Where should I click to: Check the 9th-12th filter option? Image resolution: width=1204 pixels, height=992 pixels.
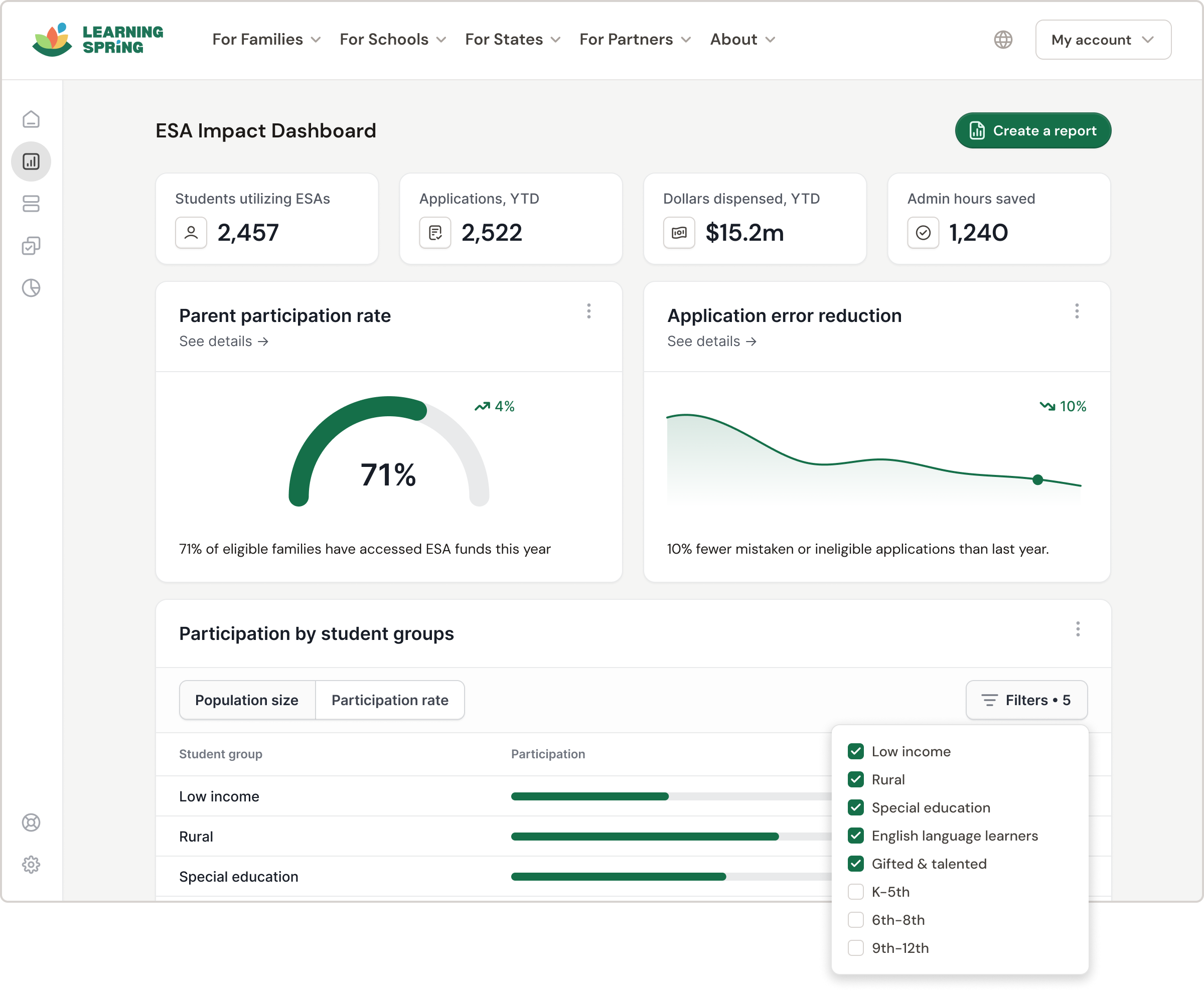coord(855,948)
